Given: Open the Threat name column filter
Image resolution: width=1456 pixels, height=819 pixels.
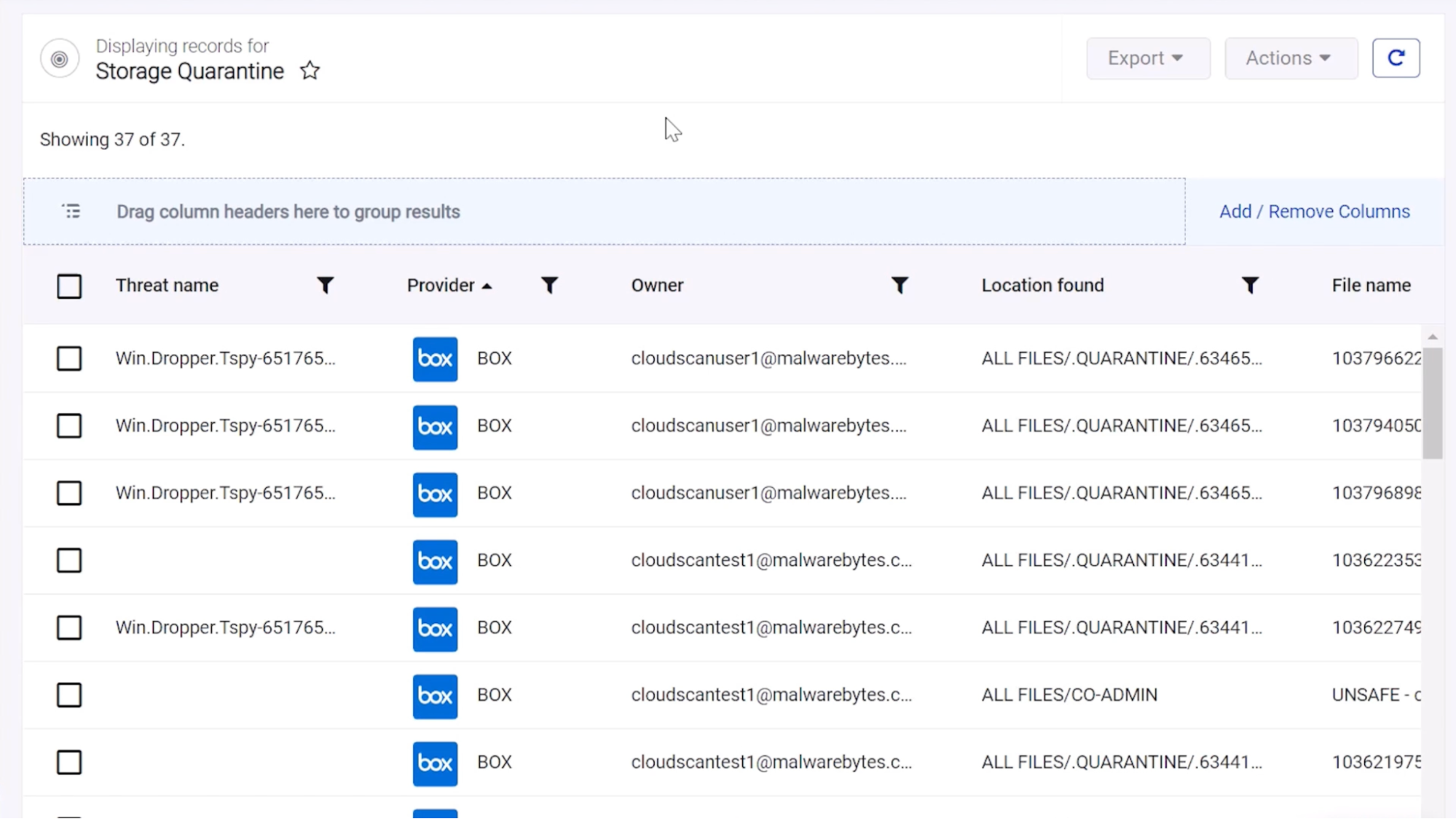Looking at the screenshot, I should pyautogui.click(x=325, y=286).
